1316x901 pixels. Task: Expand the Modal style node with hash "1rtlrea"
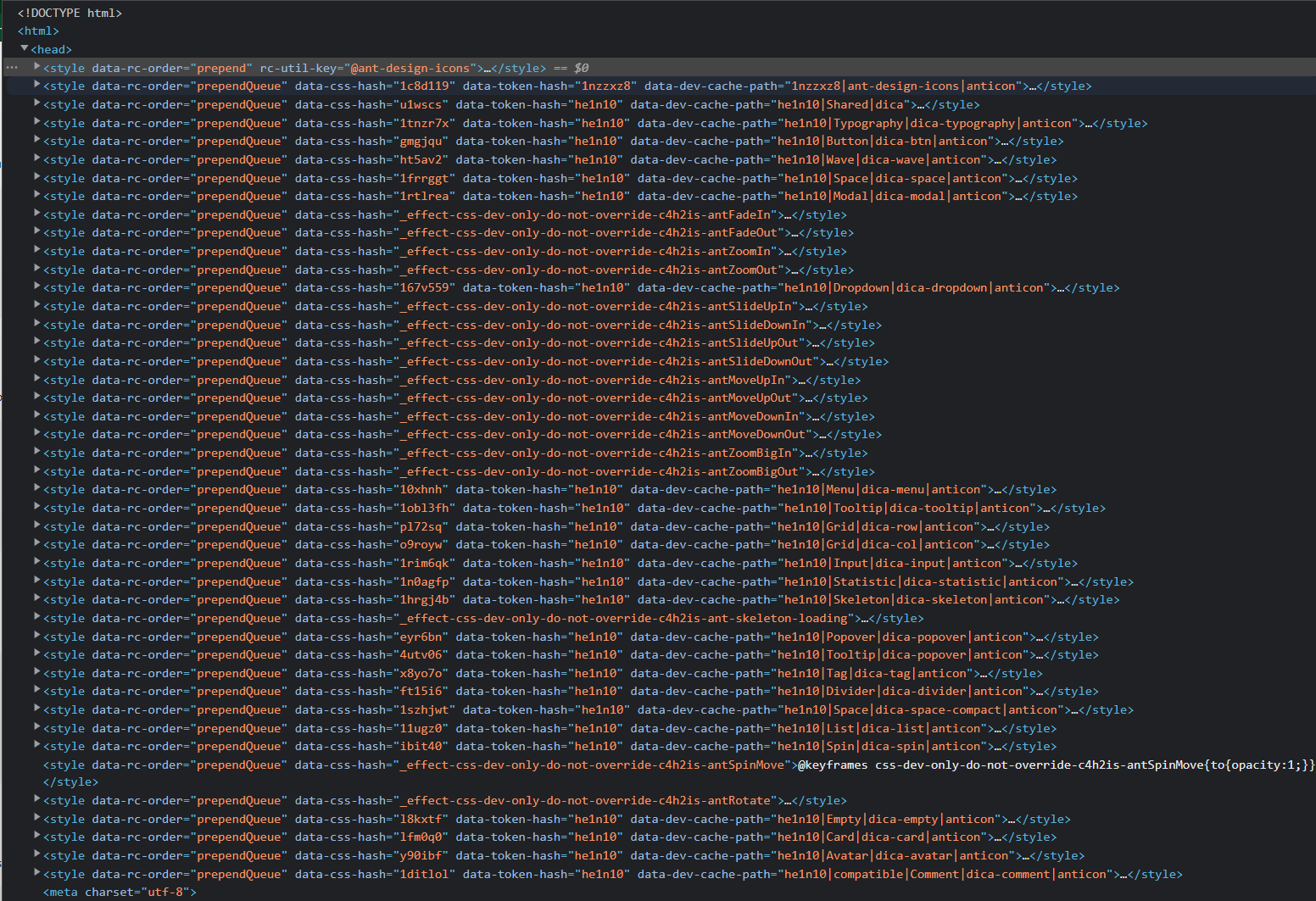[x=36, y=196]
